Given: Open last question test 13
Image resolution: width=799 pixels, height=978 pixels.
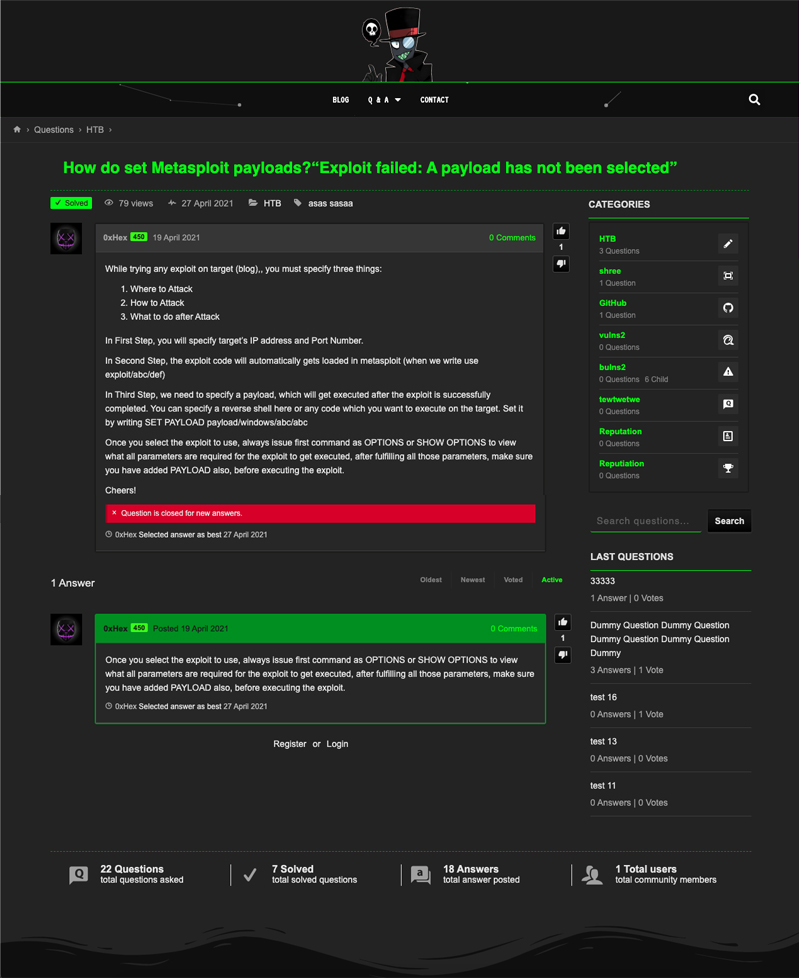Looking at the screenshot, I should point(604,742).
